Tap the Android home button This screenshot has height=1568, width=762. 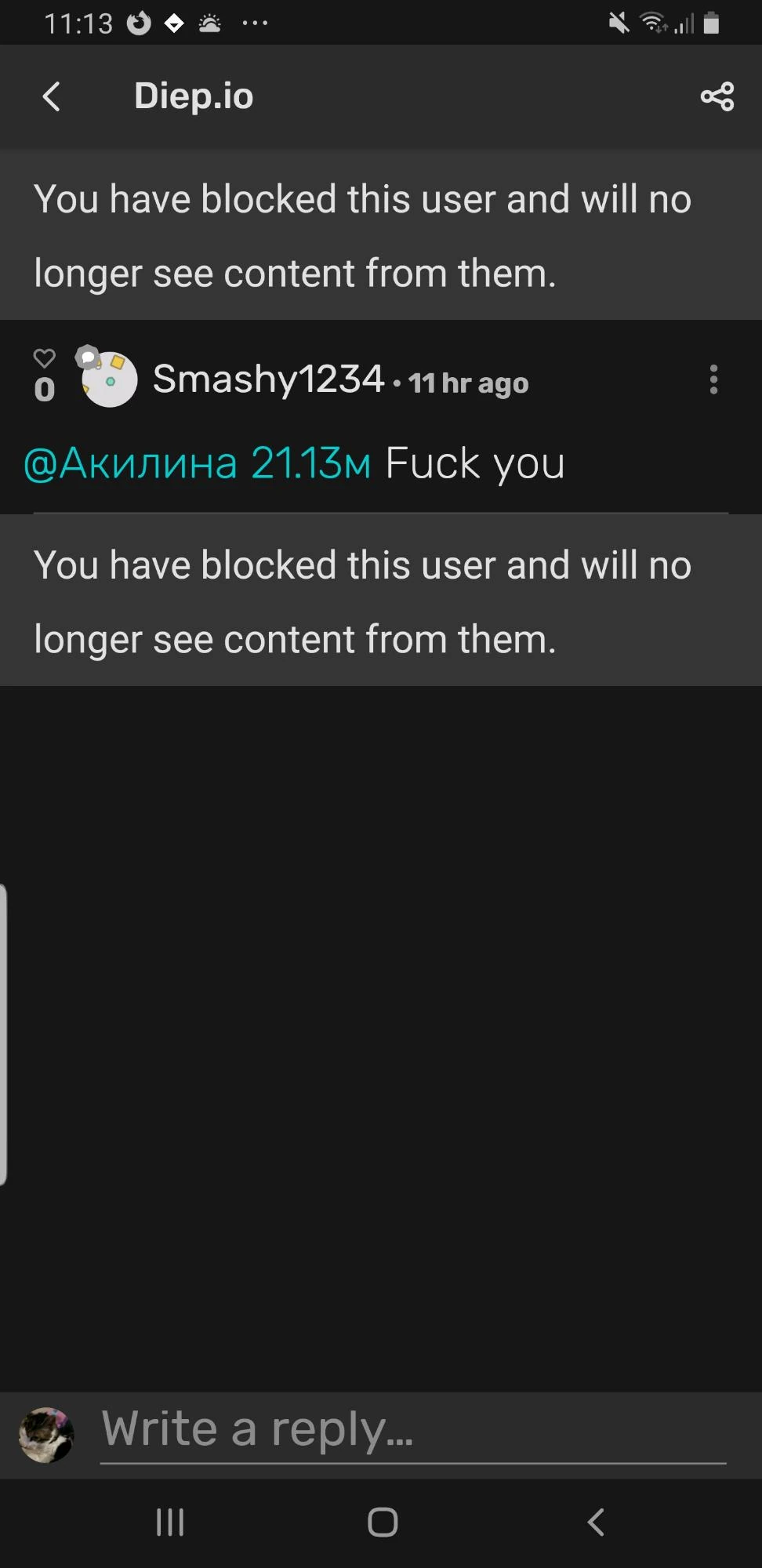coord(383,1523)
